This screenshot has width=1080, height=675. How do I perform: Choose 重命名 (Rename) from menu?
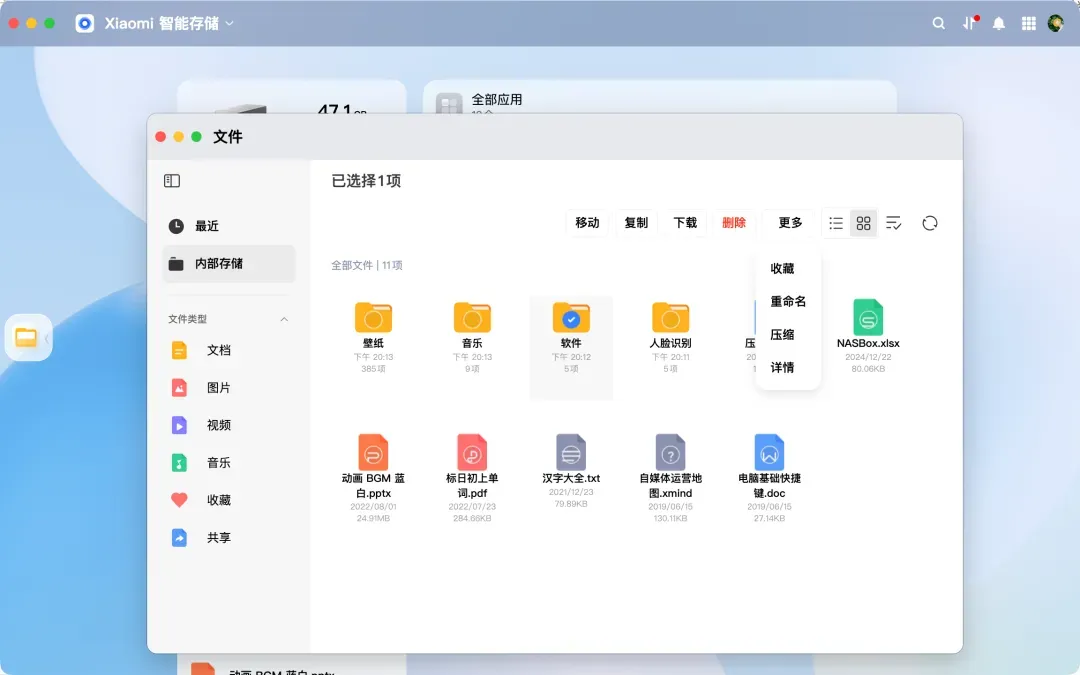(787, 302)
